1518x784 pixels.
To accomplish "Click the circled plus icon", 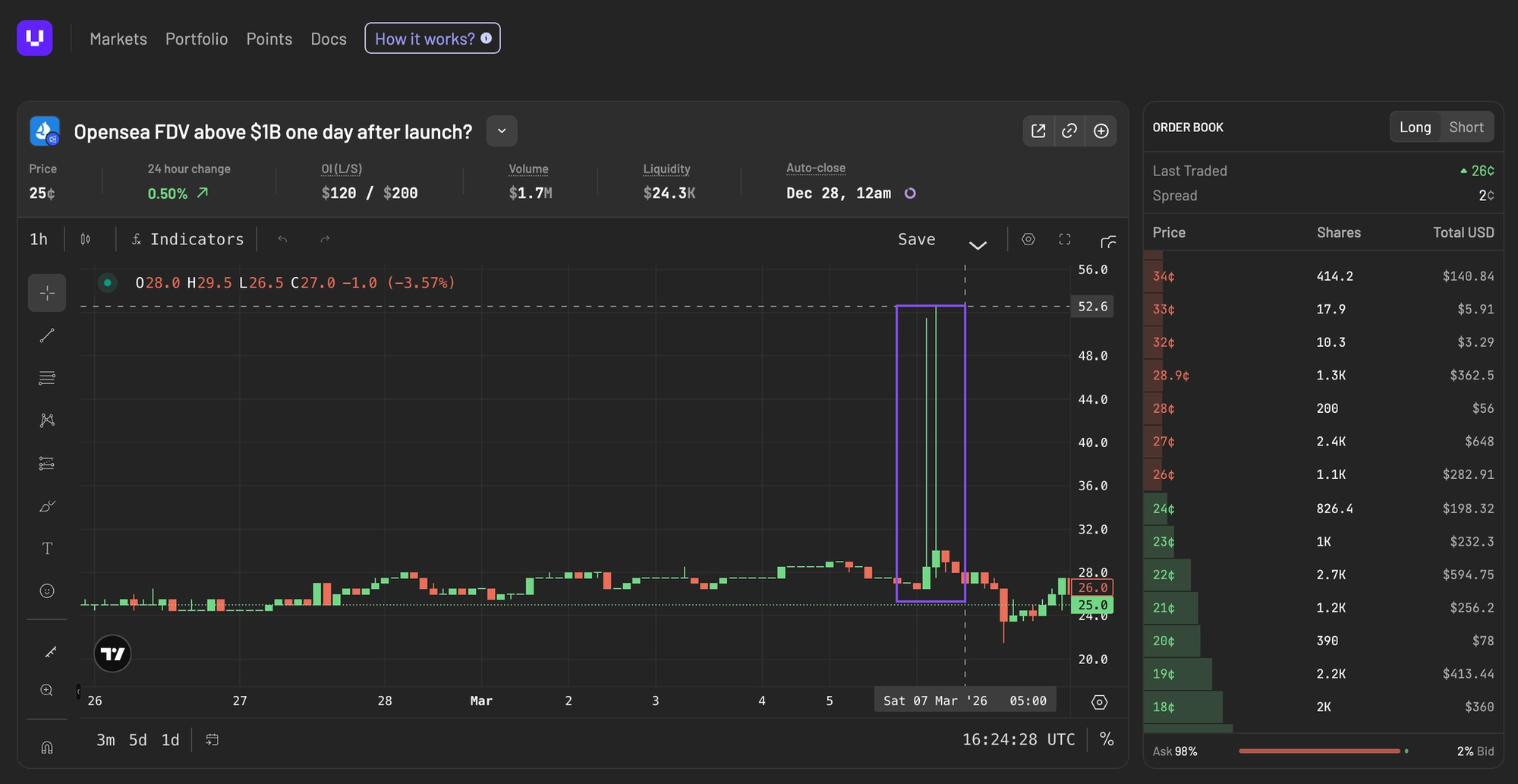I will coord(1101,131).
